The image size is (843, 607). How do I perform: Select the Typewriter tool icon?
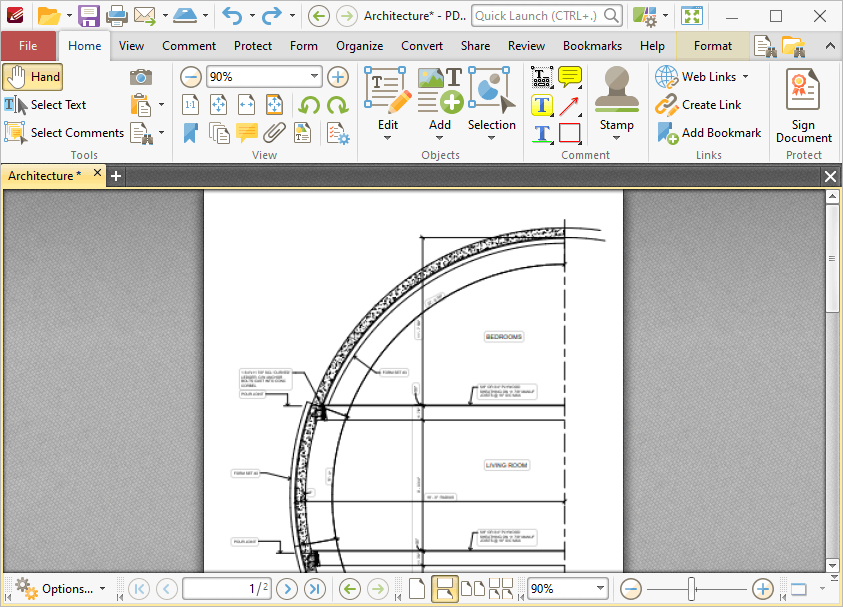coord(541,77)
